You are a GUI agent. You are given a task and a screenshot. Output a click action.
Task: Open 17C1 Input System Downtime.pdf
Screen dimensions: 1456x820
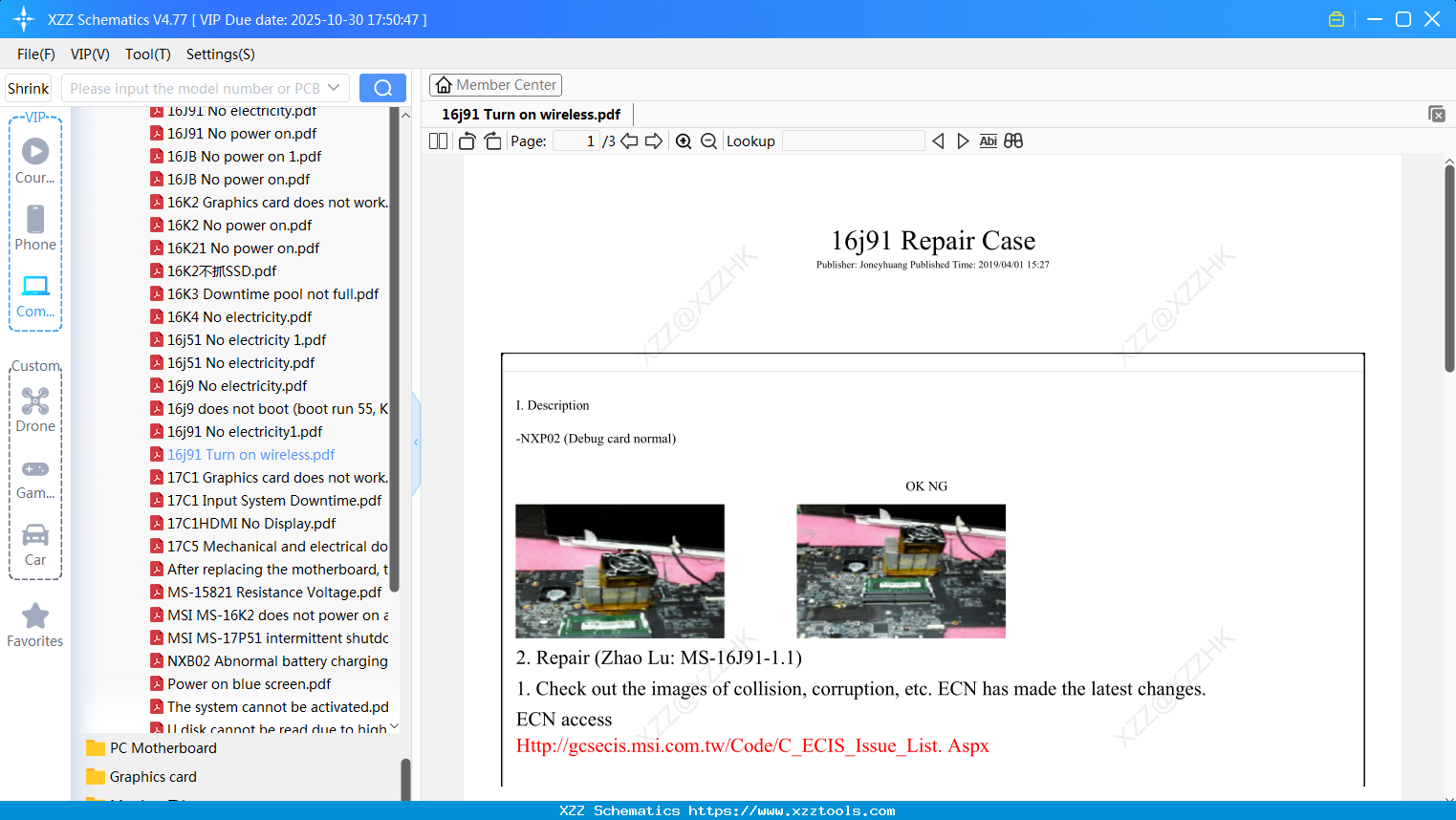(x=273, y=501)
